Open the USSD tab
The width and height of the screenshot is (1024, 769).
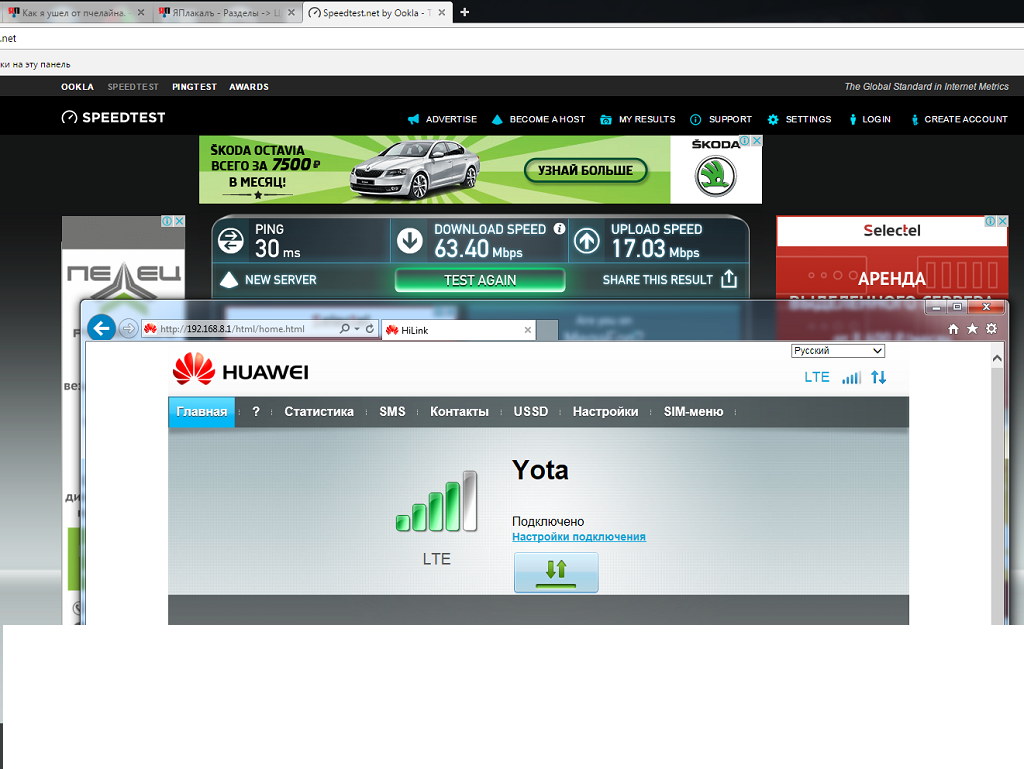(x=530, y=412)
